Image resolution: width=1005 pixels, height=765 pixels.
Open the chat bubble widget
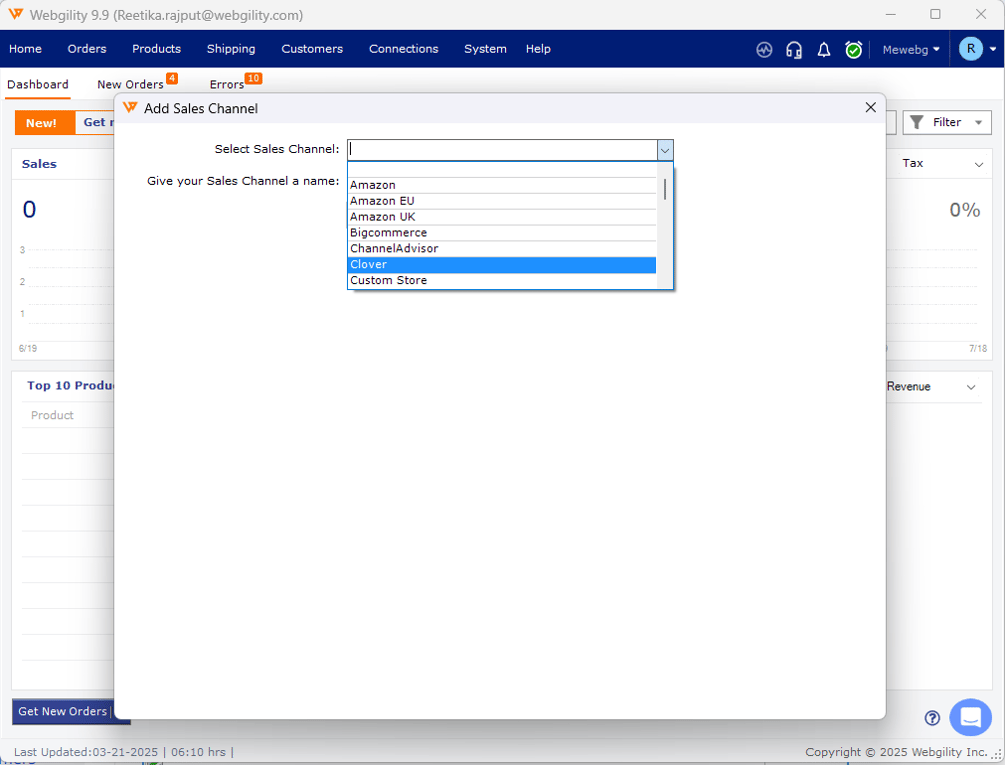click(970, 717)
